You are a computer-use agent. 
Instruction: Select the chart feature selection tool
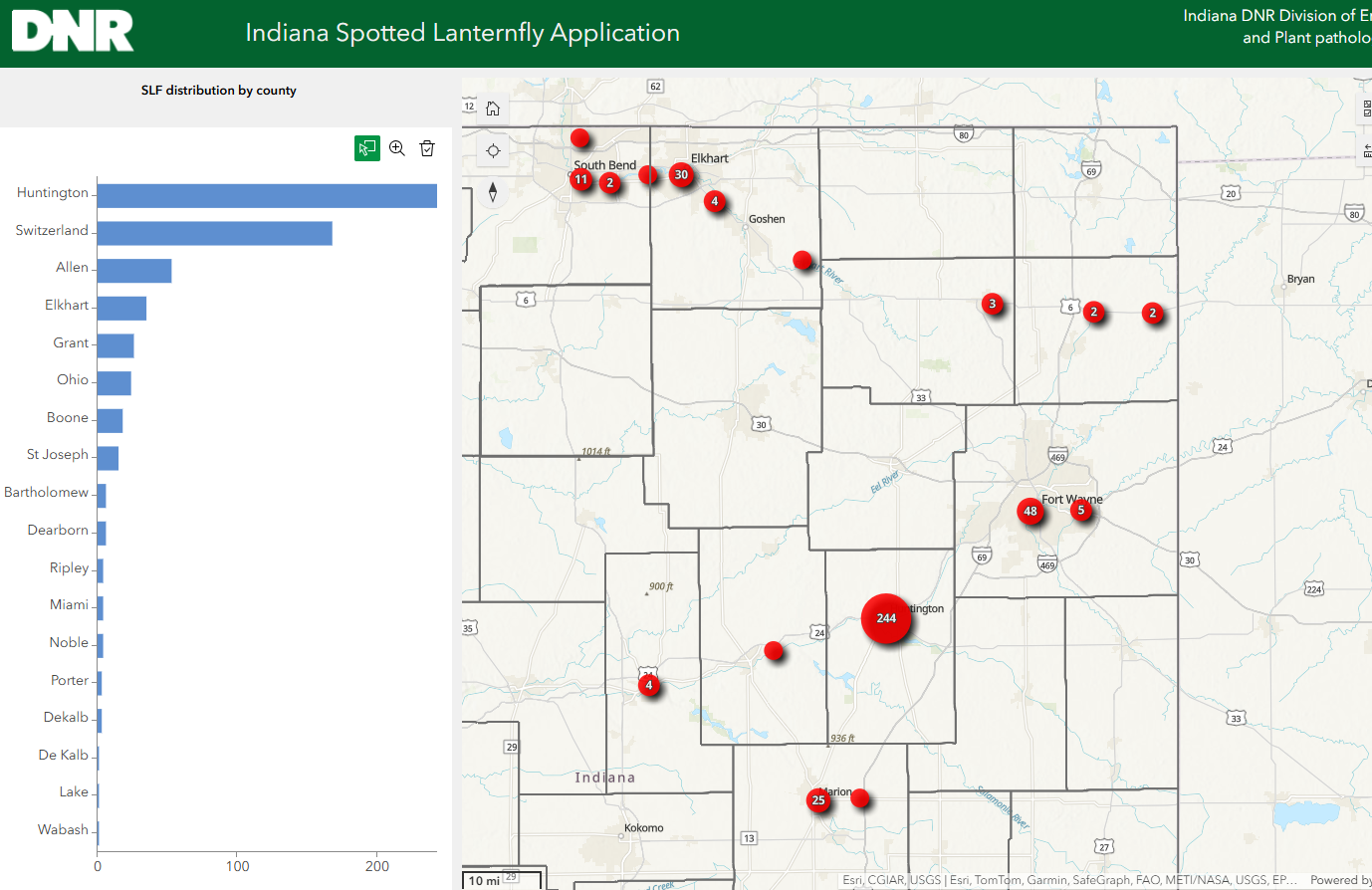coord(367,147)
